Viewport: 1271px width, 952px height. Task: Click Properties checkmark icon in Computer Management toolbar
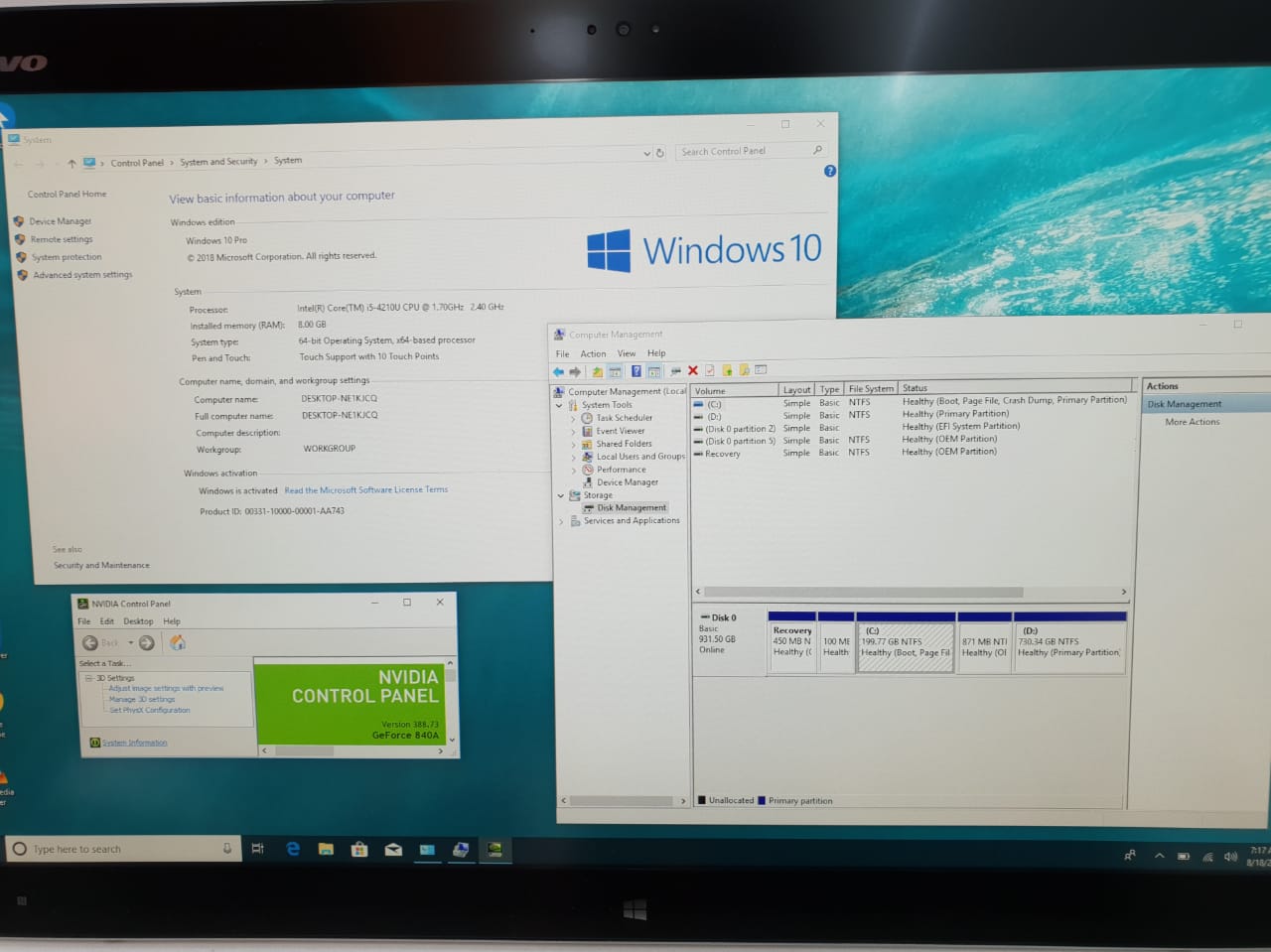click(x=709, y=370)
